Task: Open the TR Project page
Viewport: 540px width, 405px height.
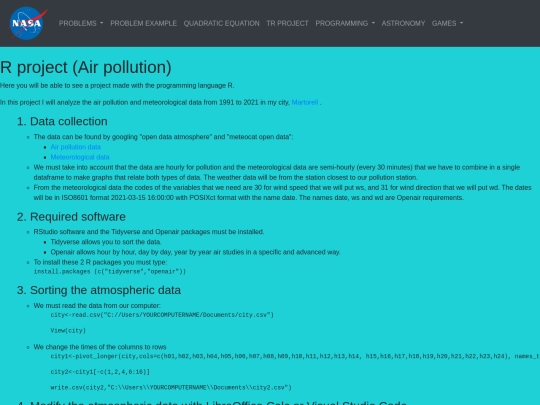Action: click(287, 23)
